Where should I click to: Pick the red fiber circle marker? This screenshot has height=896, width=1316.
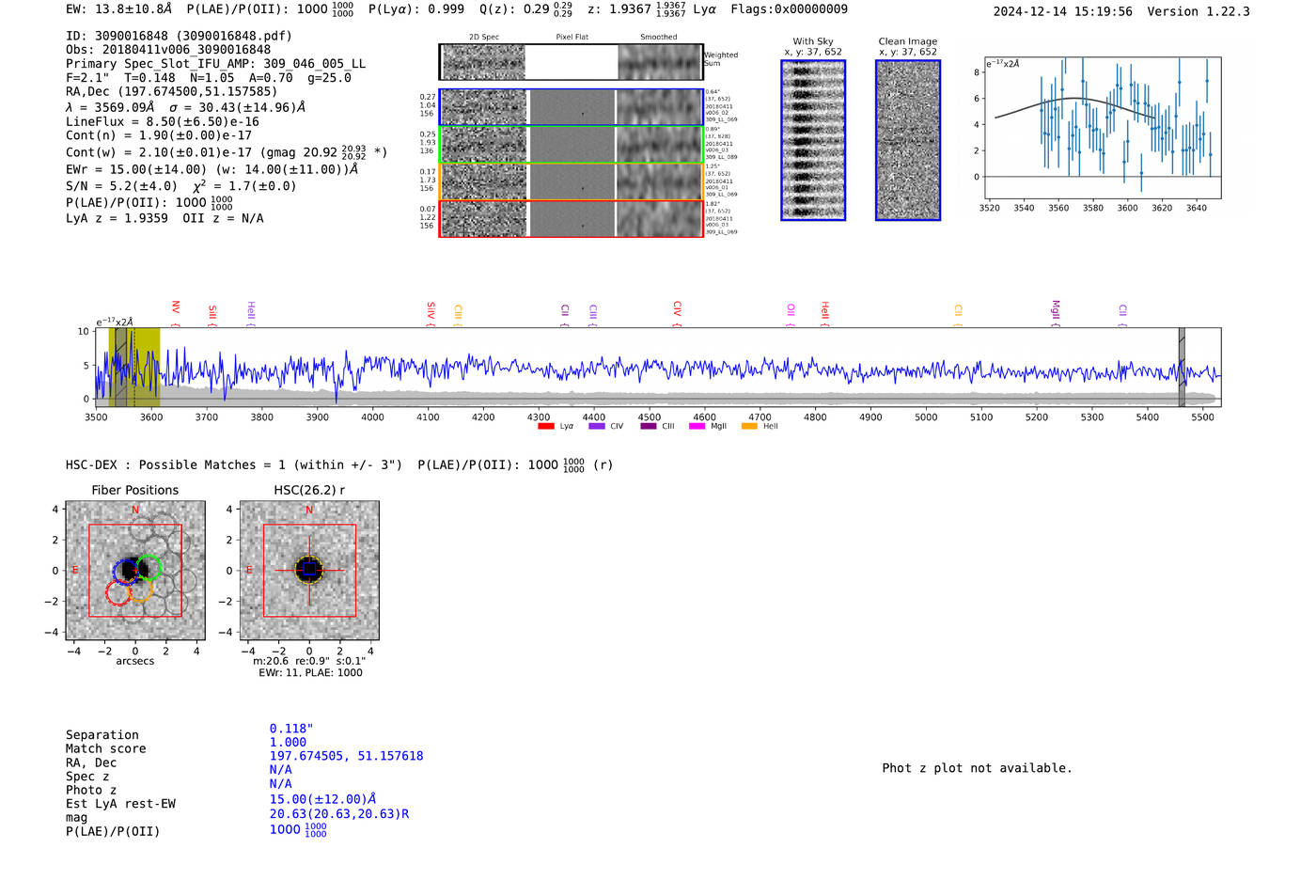point(118,592)
